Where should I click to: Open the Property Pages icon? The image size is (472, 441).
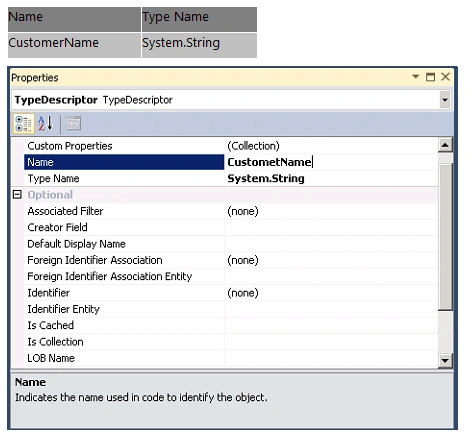click(73, 124)
